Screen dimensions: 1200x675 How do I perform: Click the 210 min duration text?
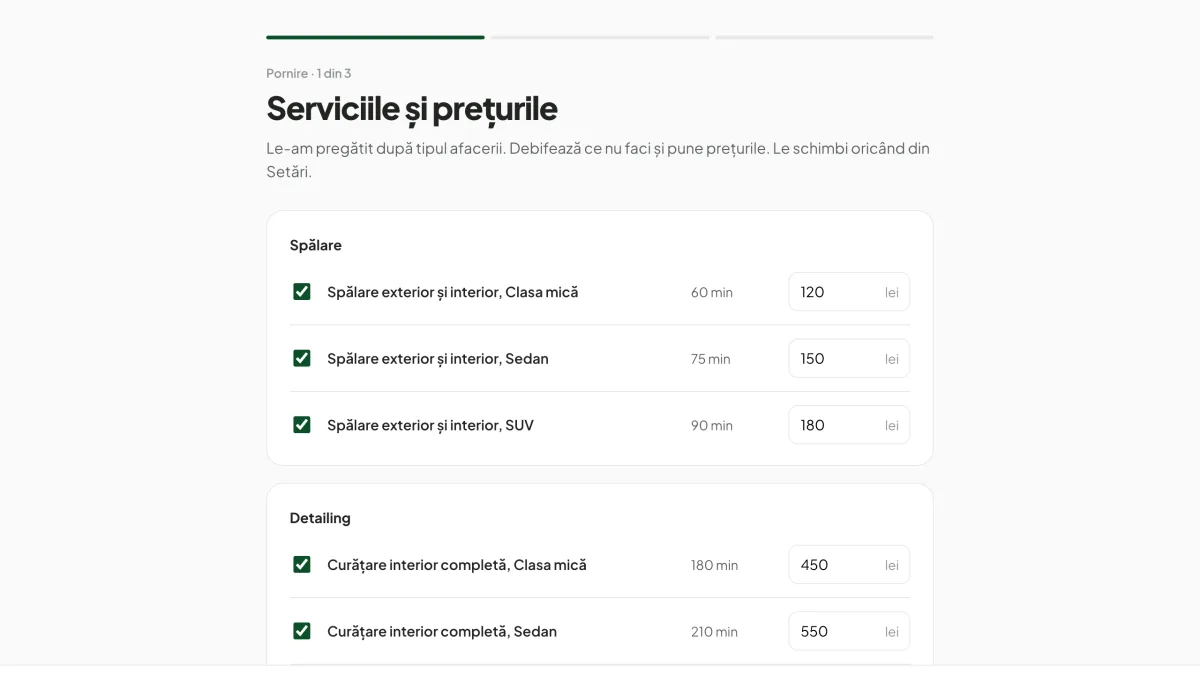click(x=714, y=632)
